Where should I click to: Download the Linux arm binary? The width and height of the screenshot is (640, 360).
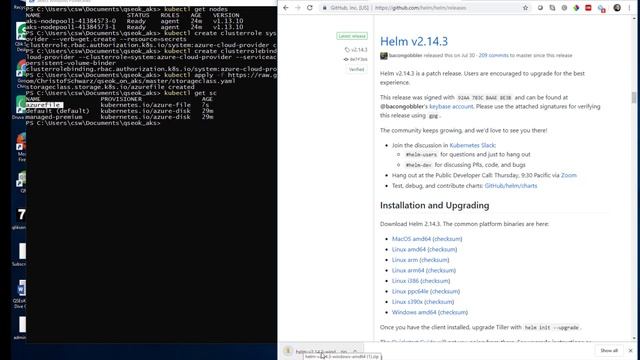(405, 260)
